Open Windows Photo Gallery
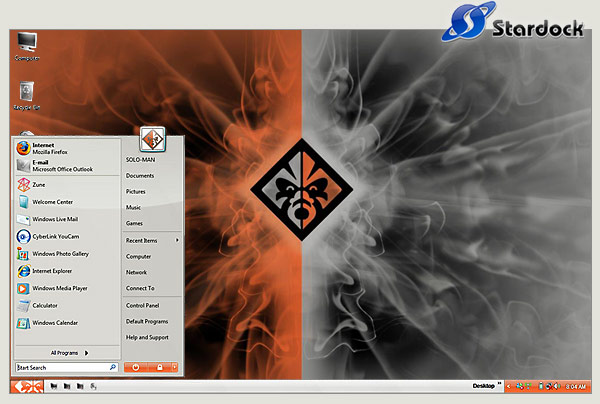600x404 pixels. click(58, 253)
